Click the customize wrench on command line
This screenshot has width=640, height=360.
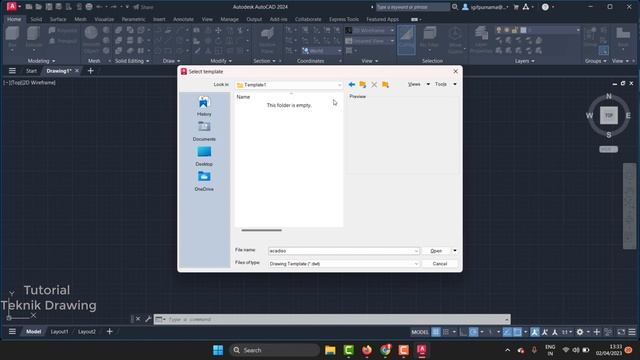(148, 319)
